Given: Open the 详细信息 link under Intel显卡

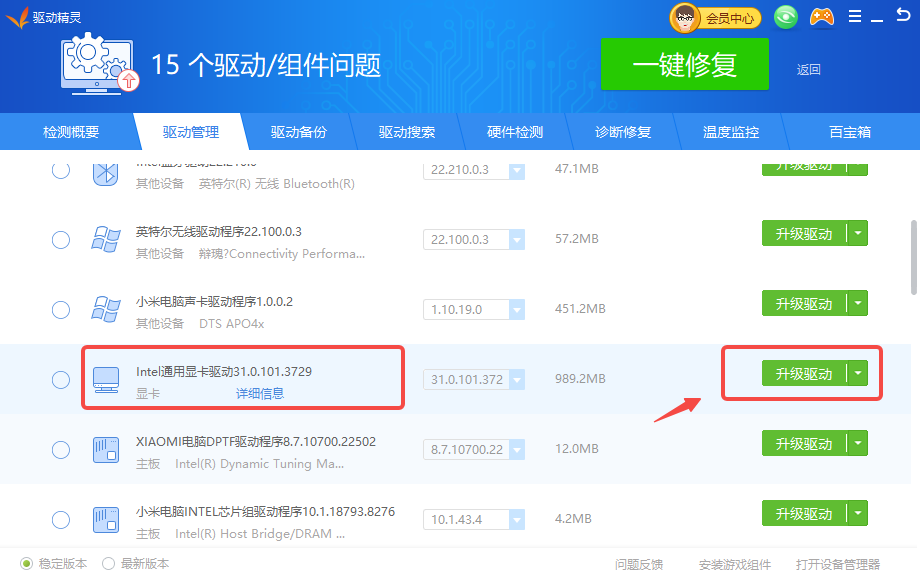Looking at the screenshot, I should point(260,394).
